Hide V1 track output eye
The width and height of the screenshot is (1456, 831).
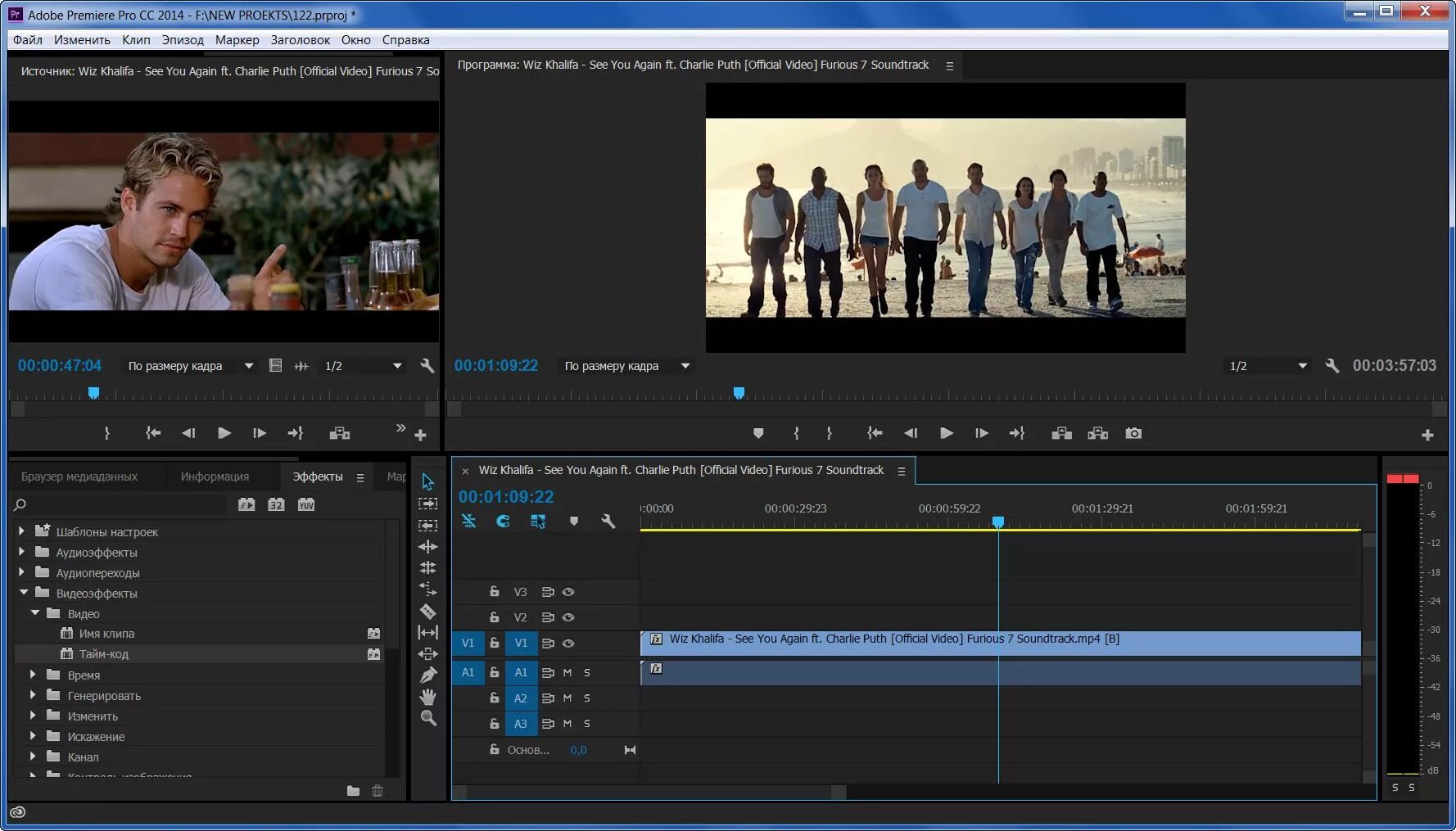click(x=568, y=644)
